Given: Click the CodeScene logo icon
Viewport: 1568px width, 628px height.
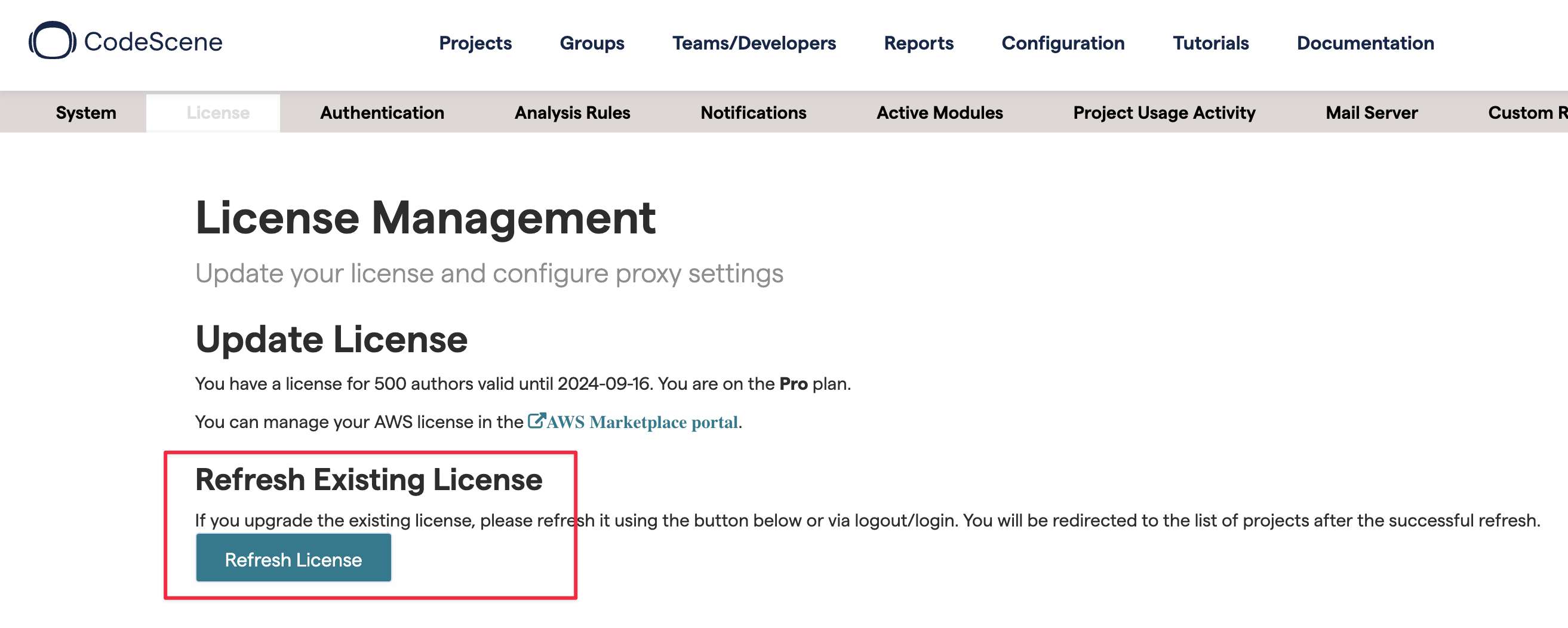Looking at the screenshot, I should tap(53, 41).
